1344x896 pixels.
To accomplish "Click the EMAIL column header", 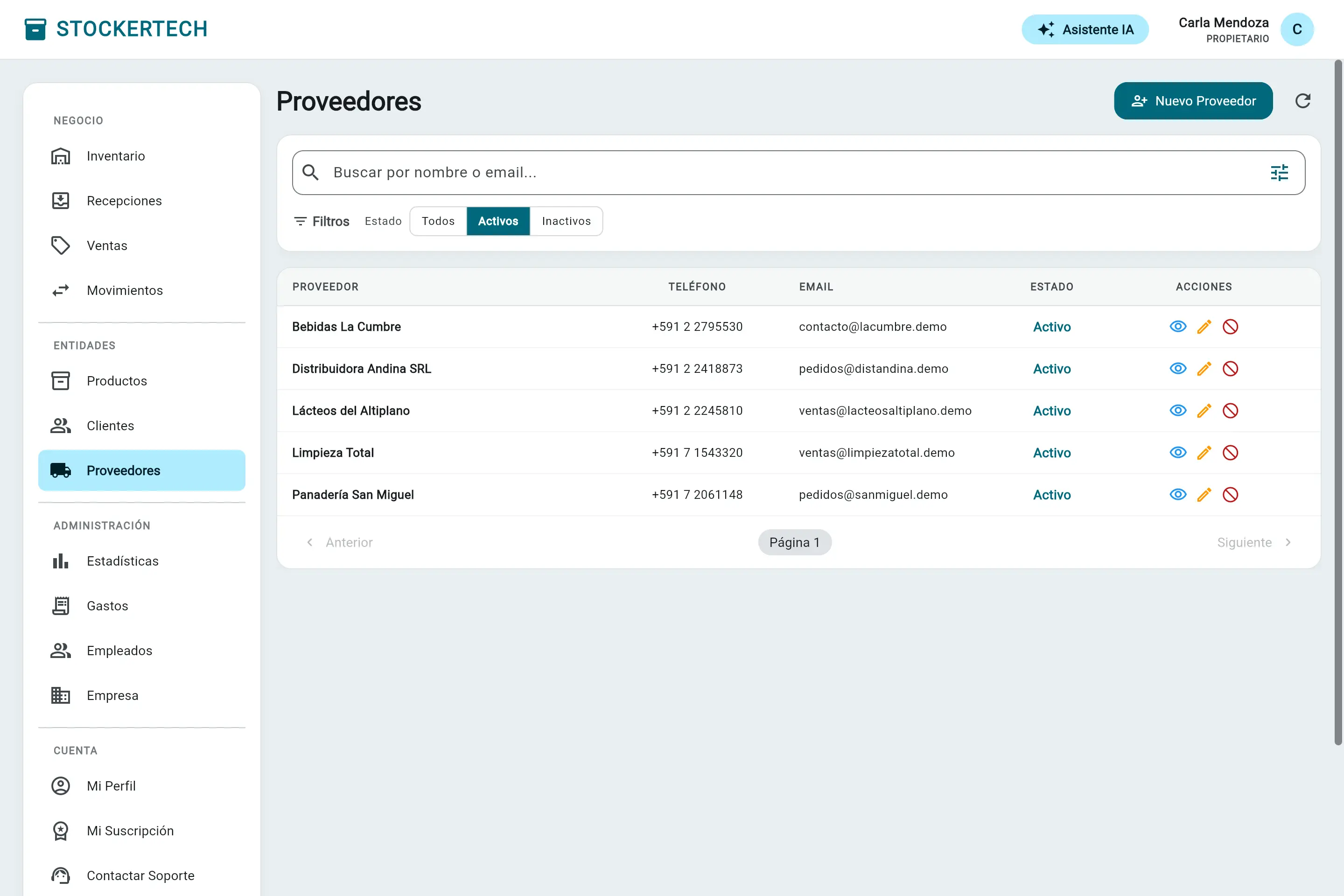I will click(x=816, y=287).
